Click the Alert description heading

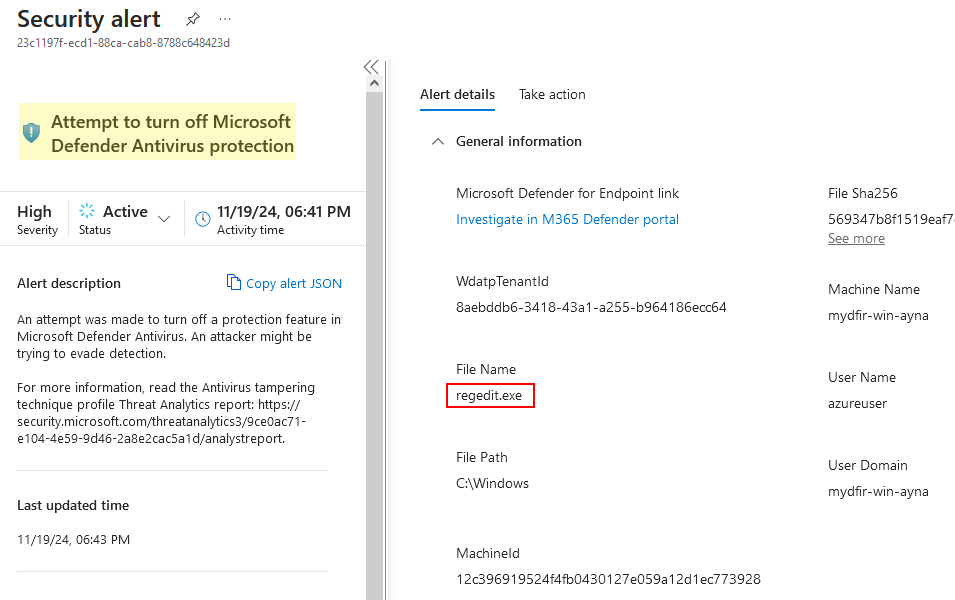[69, 283]
